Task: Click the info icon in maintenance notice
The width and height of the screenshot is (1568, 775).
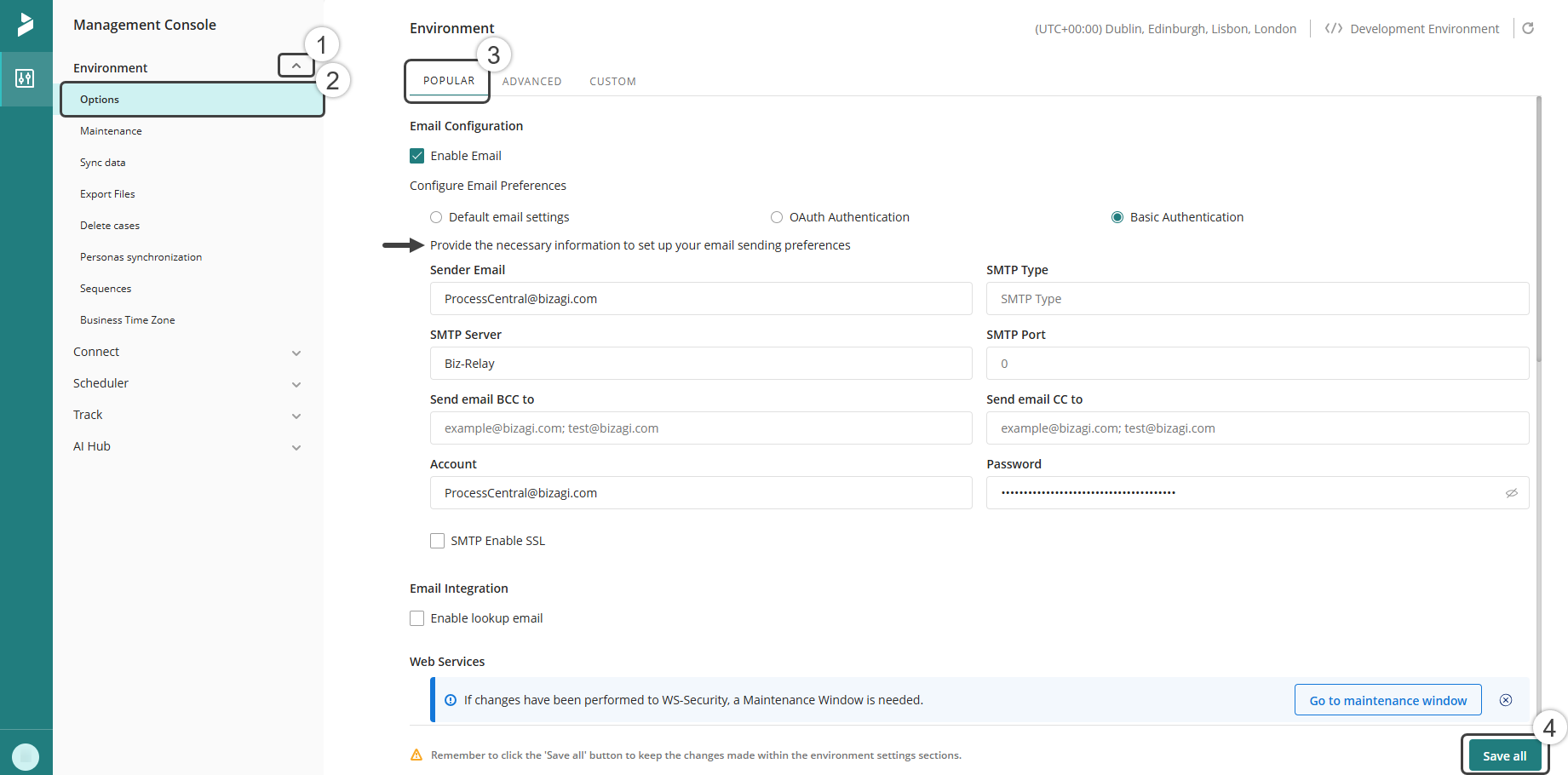Action: click(451, 700)
